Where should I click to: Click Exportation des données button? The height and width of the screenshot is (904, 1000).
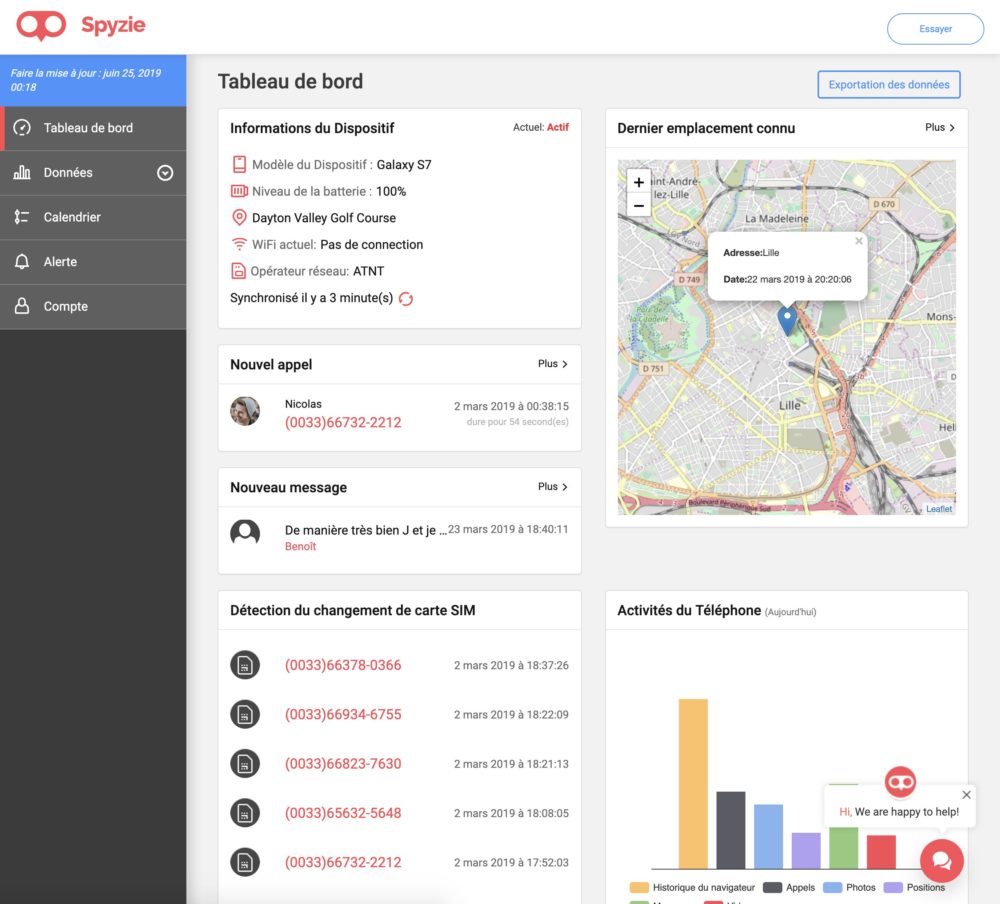[888, 85]
